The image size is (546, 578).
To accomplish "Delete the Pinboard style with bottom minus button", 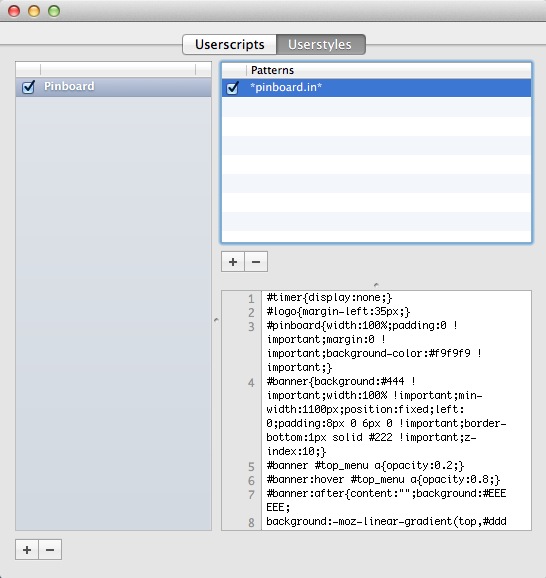I will point(50,550).
